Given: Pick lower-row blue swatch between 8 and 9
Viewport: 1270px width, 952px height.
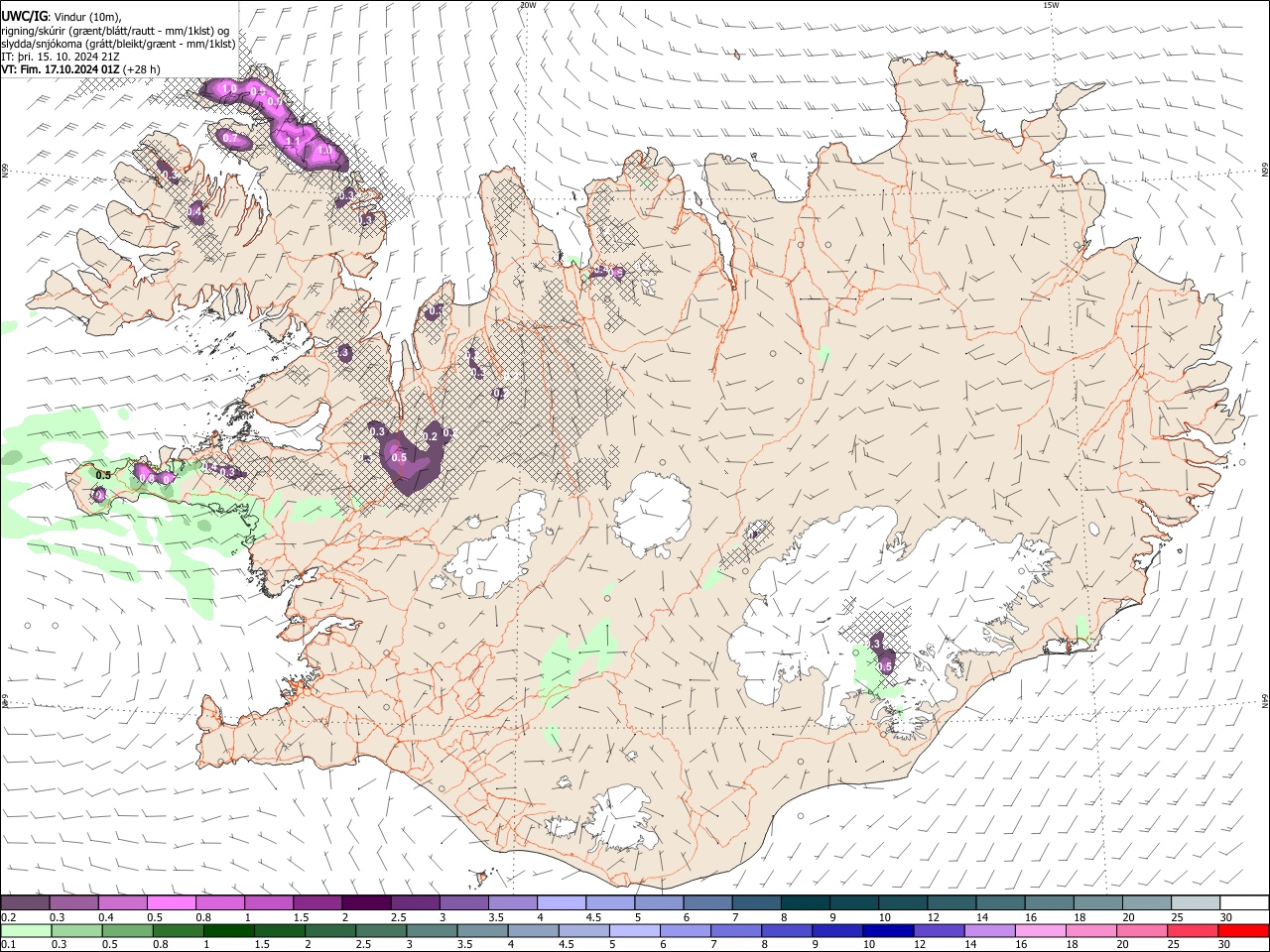Looking at the screenshot, I should [788, 930].
